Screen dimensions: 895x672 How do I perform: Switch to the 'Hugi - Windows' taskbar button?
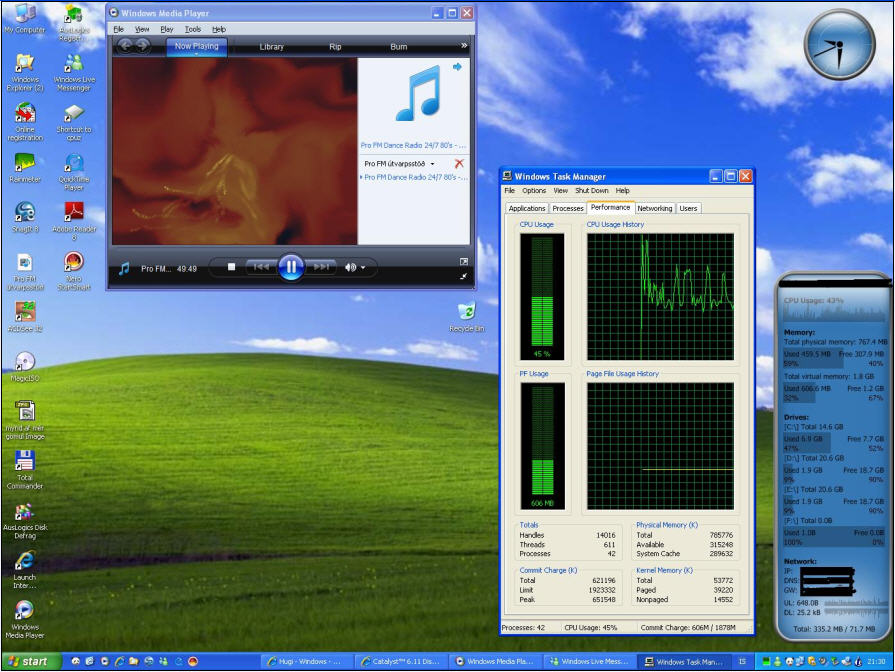coord(307,662)
